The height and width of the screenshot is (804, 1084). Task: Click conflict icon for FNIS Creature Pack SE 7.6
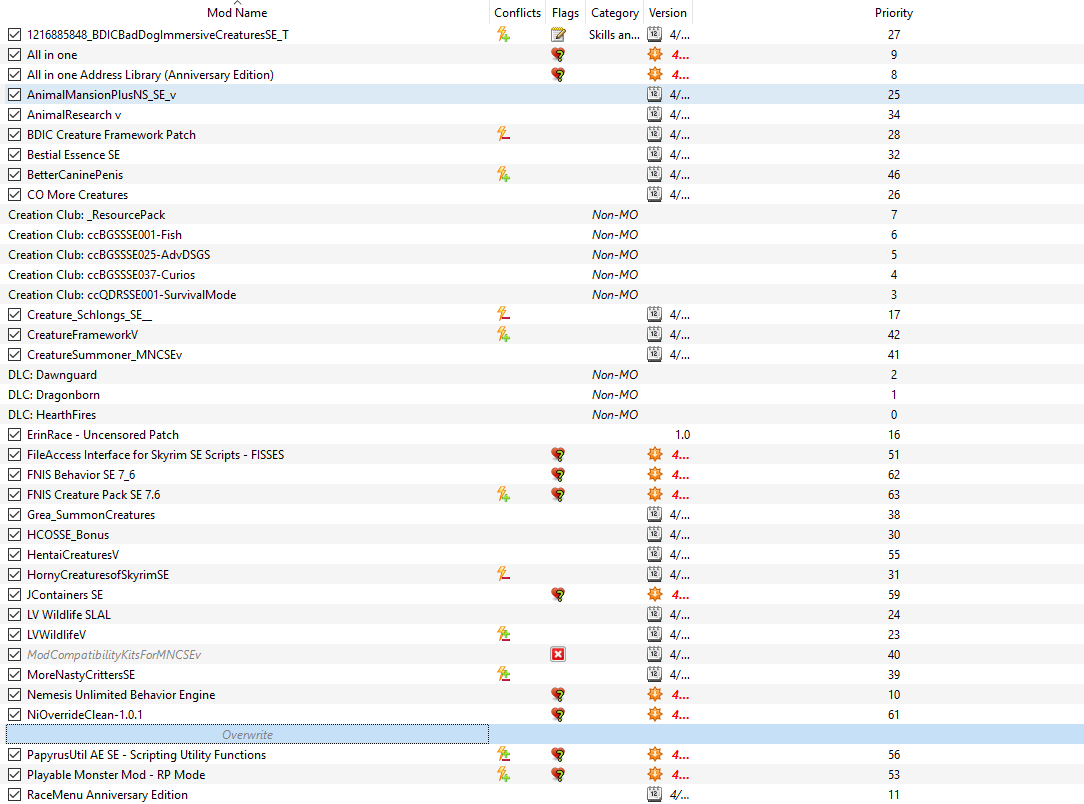coord(503,495)
